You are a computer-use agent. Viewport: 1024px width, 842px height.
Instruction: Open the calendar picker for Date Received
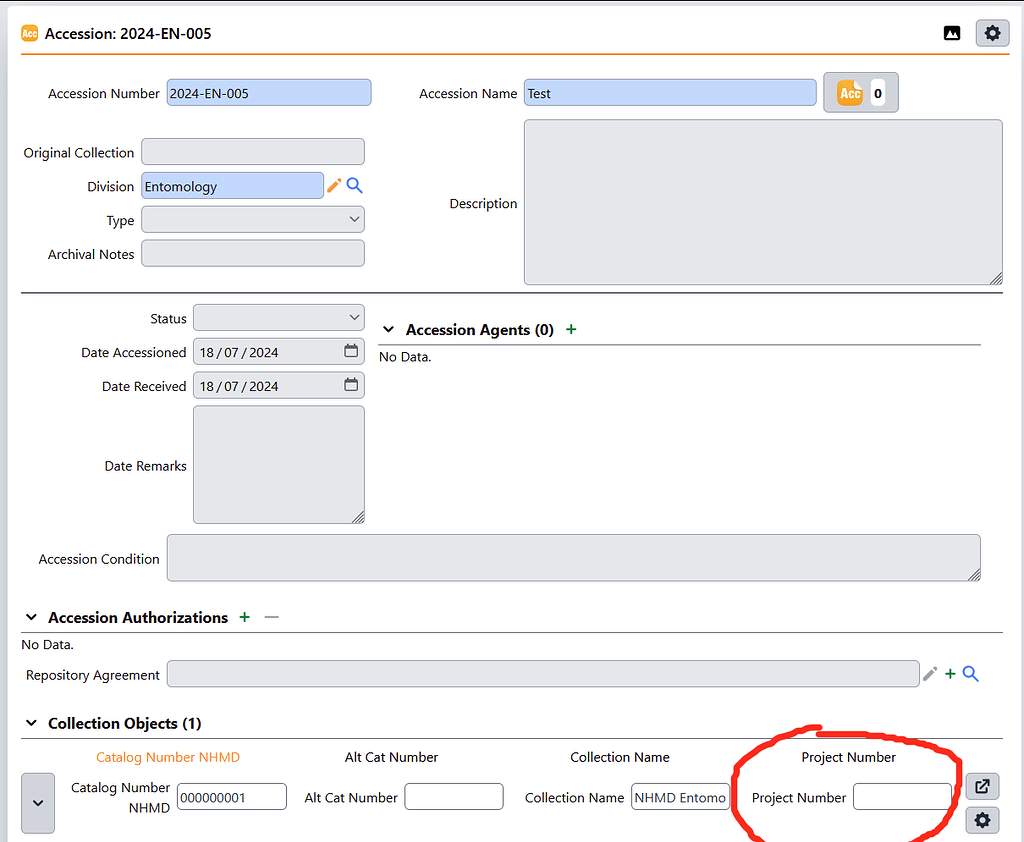[350, 385]
